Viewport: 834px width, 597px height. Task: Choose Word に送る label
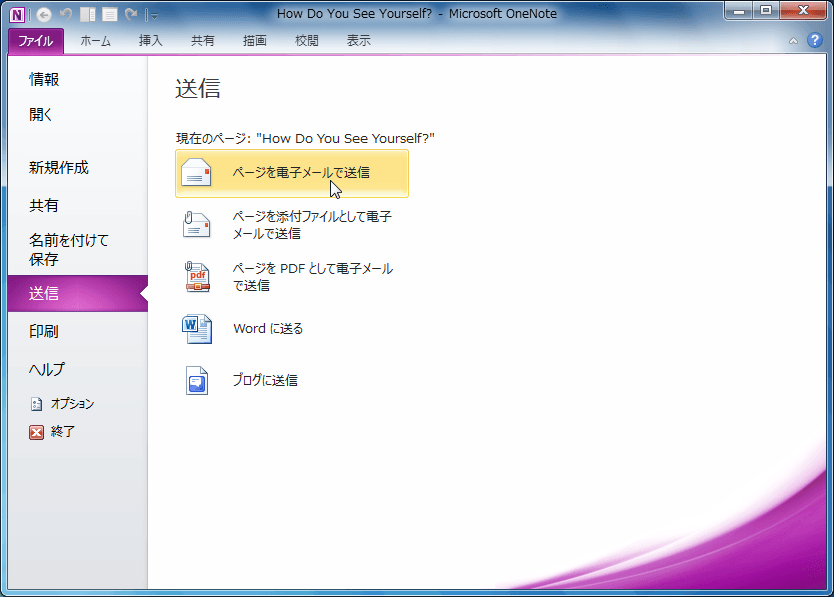pos(268,329)
